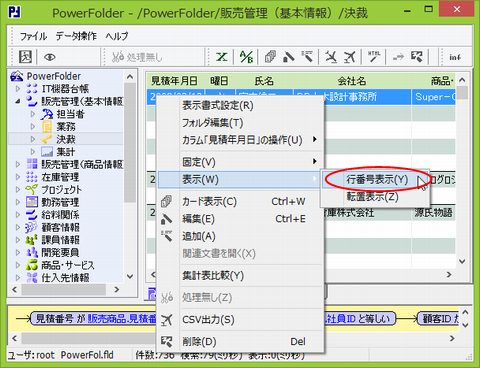Expand the 開発要員 tree node

click(18, 252)
